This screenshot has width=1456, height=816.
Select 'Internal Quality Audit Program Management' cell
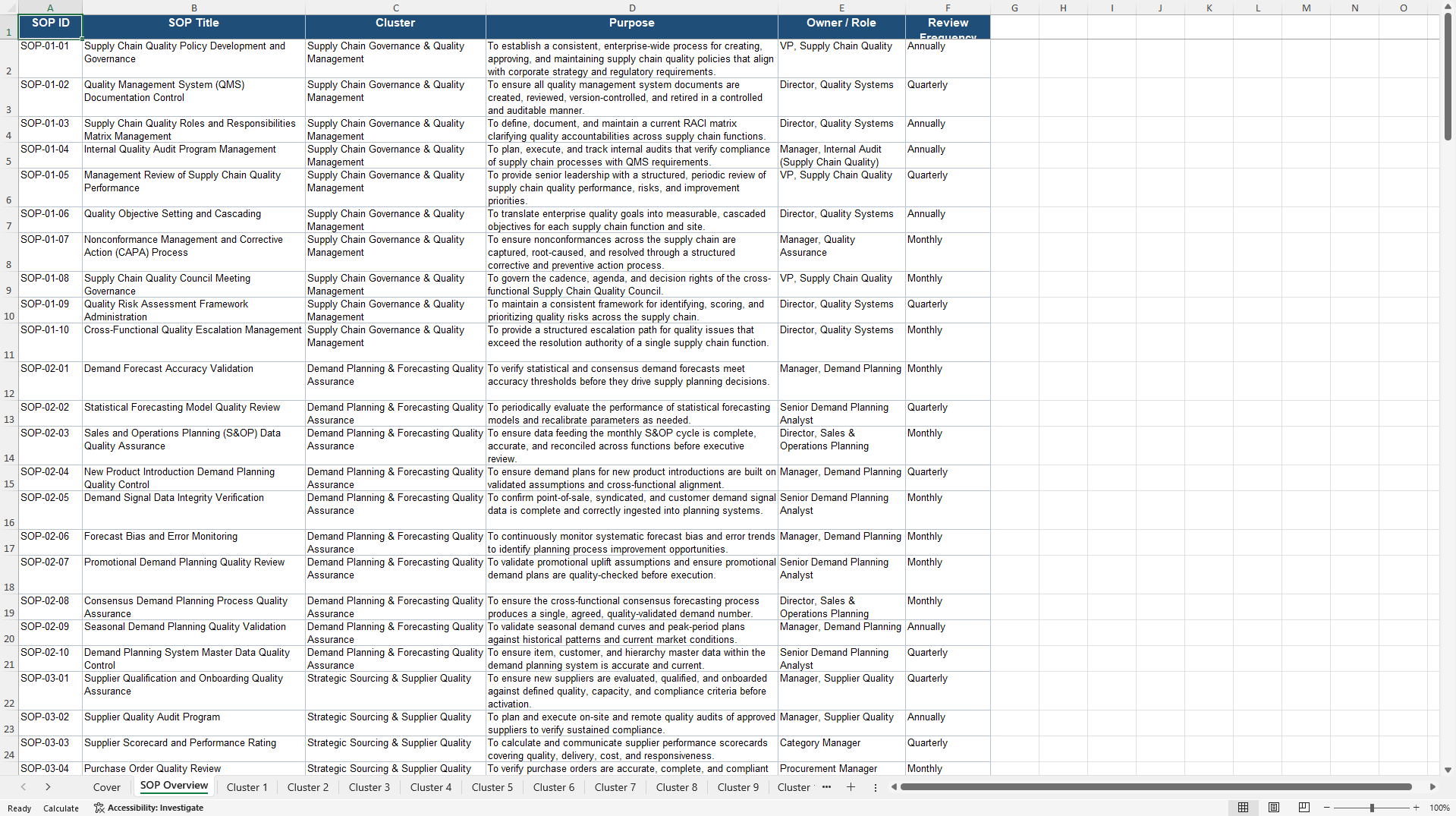[193, 156]
